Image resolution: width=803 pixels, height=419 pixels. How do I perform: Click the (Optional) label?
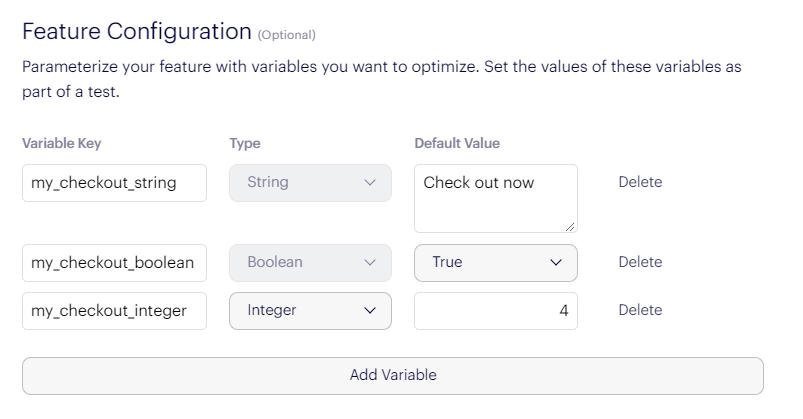287,35
